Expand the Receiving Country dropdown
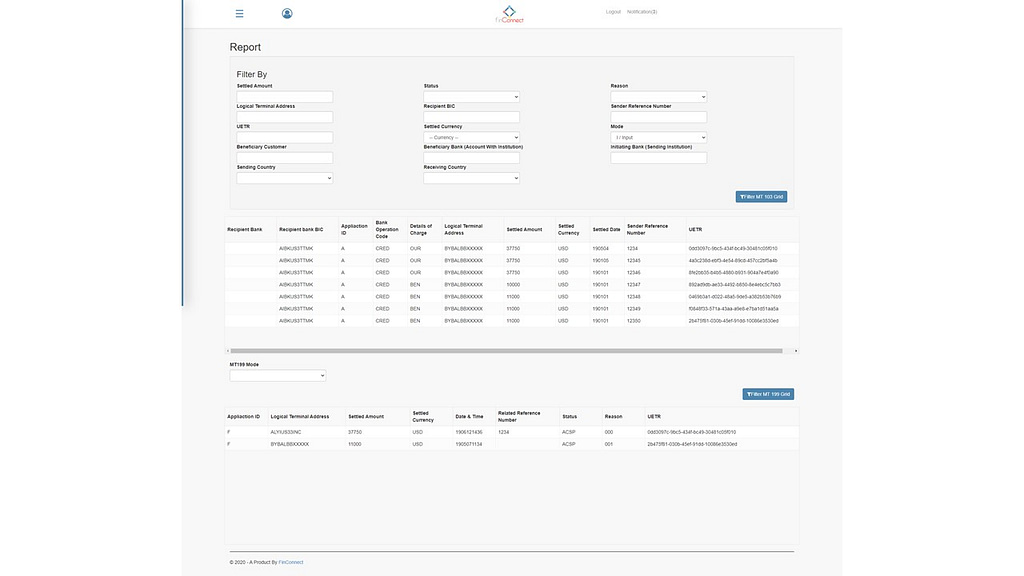The image size is (1024, 576). tap(471, 178)
